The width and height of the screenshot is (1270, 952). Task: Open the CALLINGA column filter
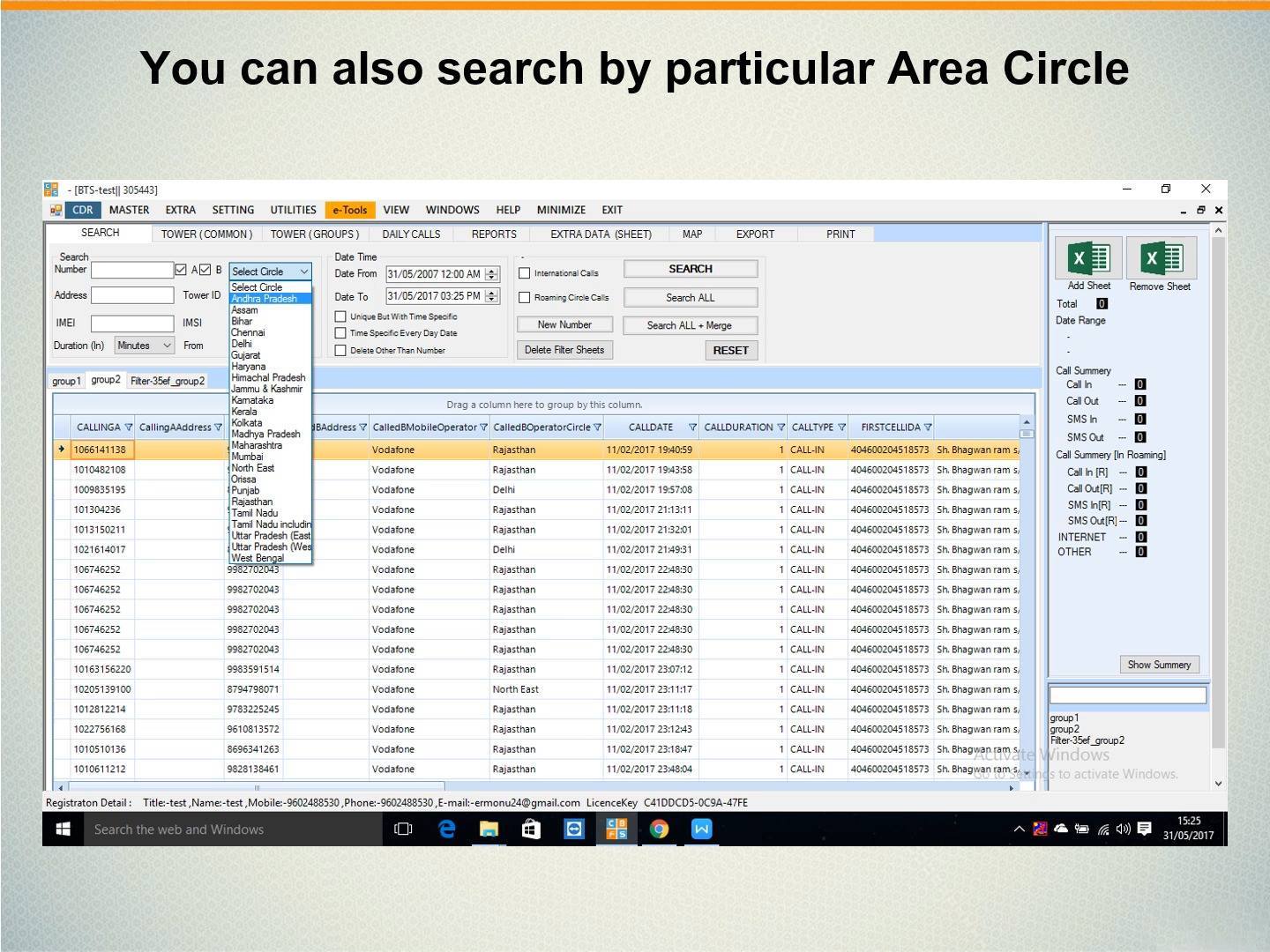(x=129, y=428)
